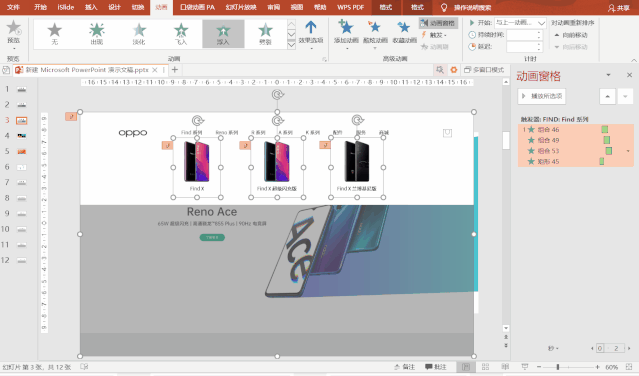Add a new document tab with plus

(x=175, y=70)
